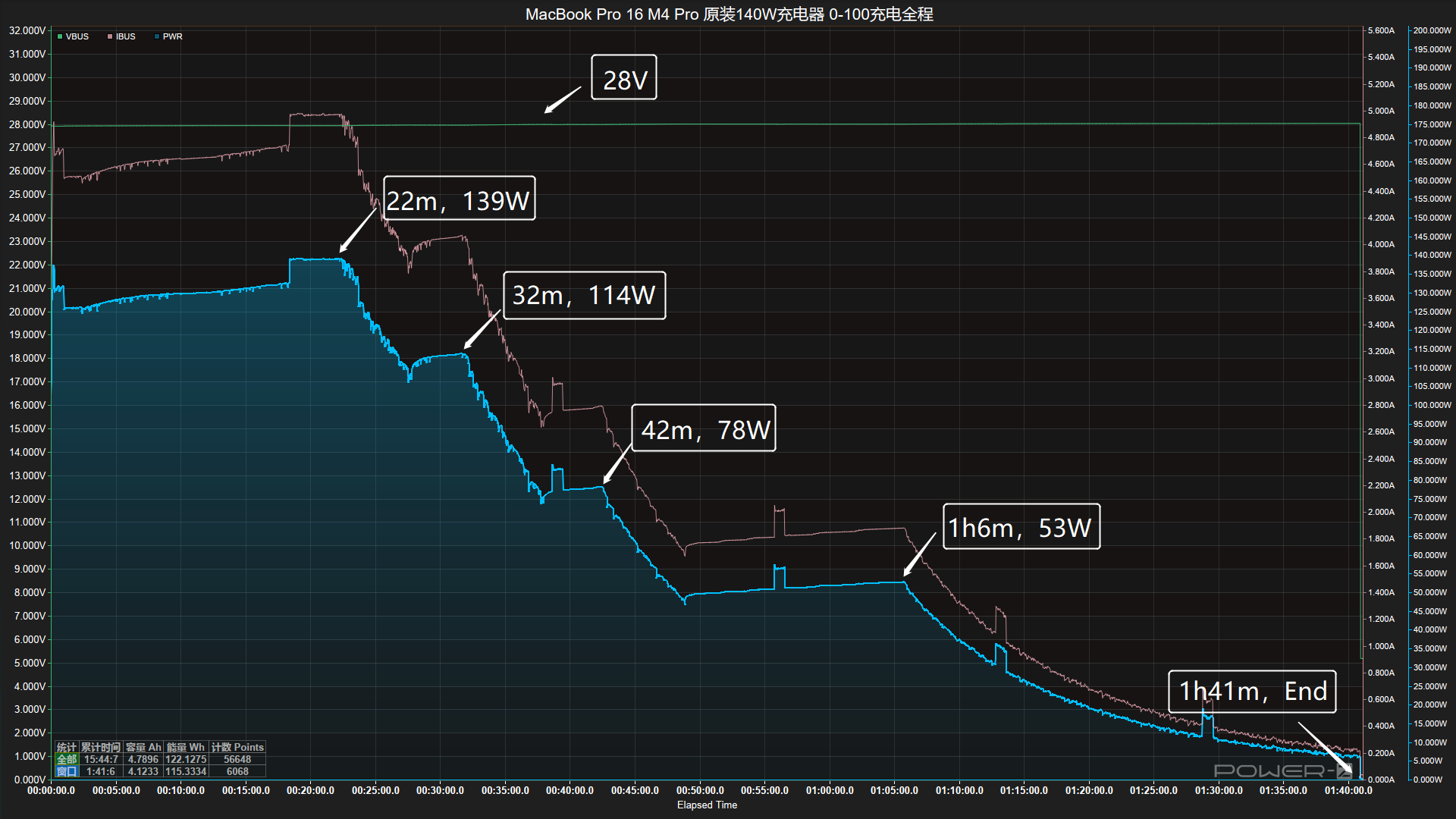Image resolution: width=1456 pixels, height=819 pixels.
Task: Click the 00:20:00.0 time axis tick
Action: (x=310, y=790)
